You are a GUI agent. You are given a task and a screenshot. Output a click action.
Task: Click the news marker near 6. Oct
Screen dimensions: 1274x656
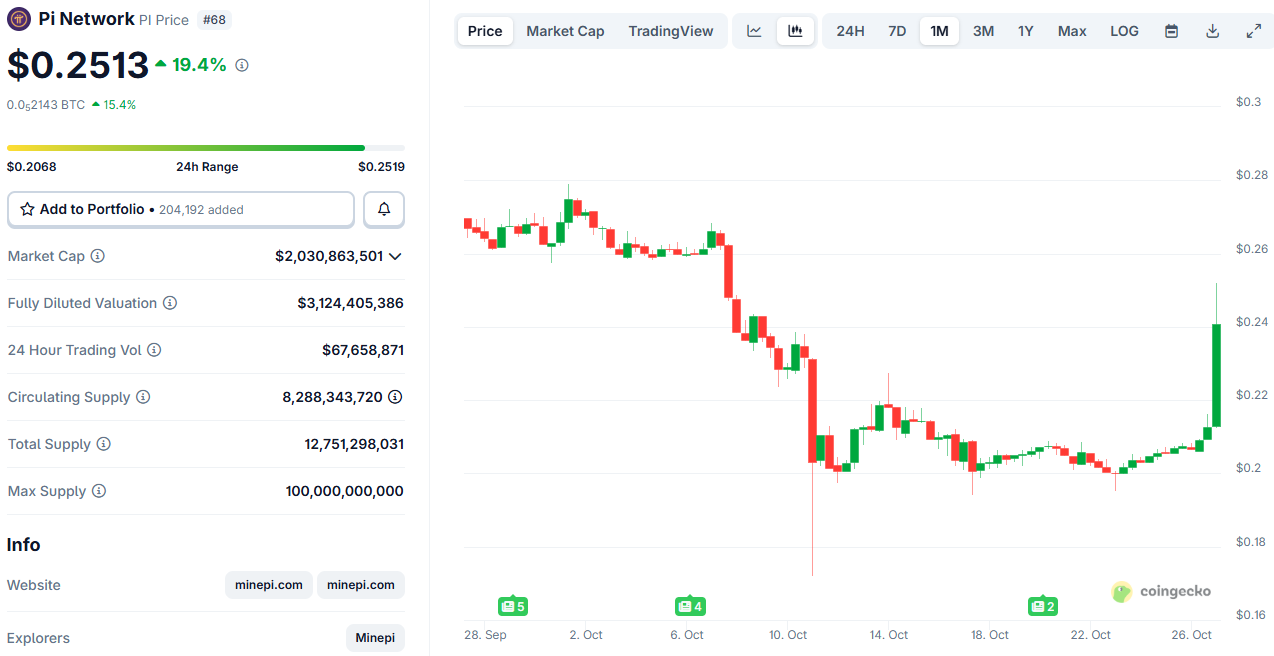(x=690, y=606)
